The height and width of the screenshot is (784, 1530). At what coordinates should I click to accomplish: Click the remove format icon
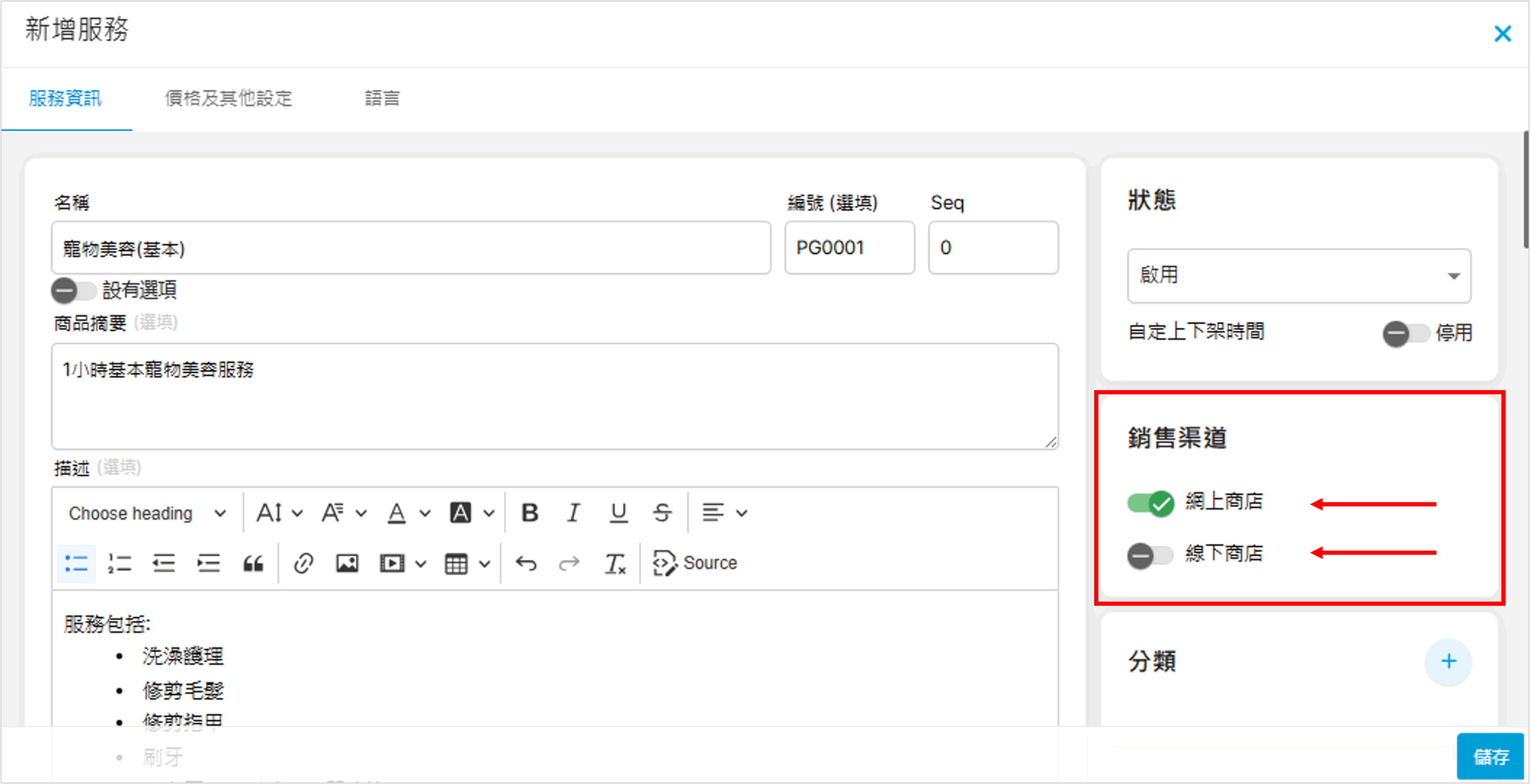coord(615,563)
